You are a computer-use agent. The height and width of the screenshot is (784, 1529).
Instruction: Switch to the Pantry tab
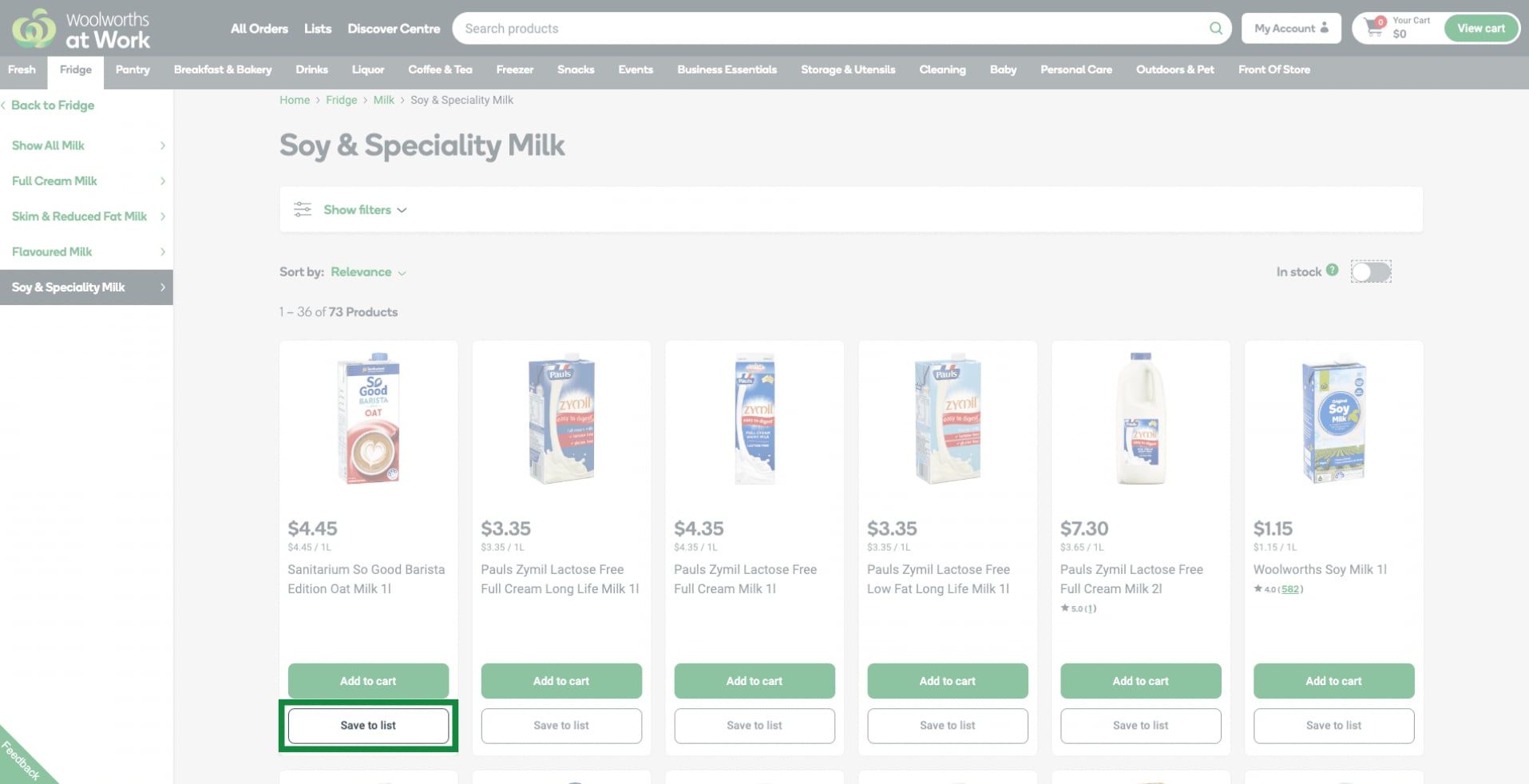133,69
